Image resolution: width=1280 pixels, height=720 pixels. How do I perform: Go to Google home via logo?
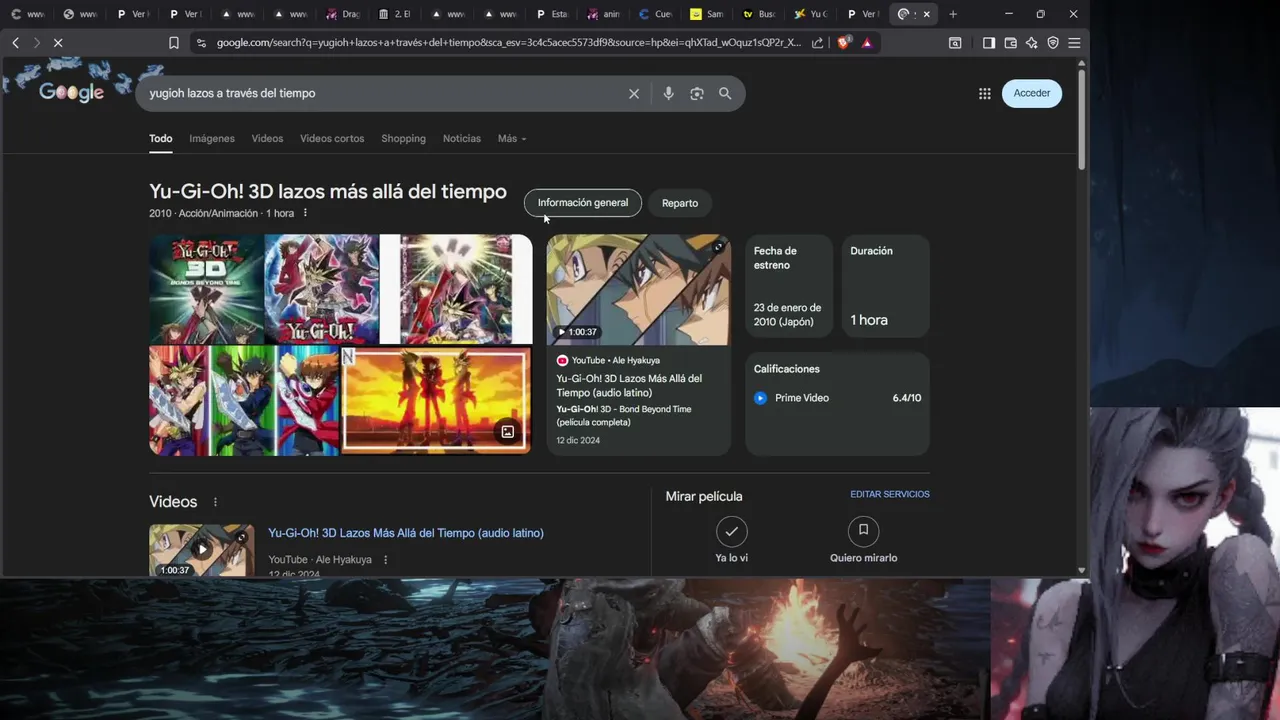click(x=71, y=92)
